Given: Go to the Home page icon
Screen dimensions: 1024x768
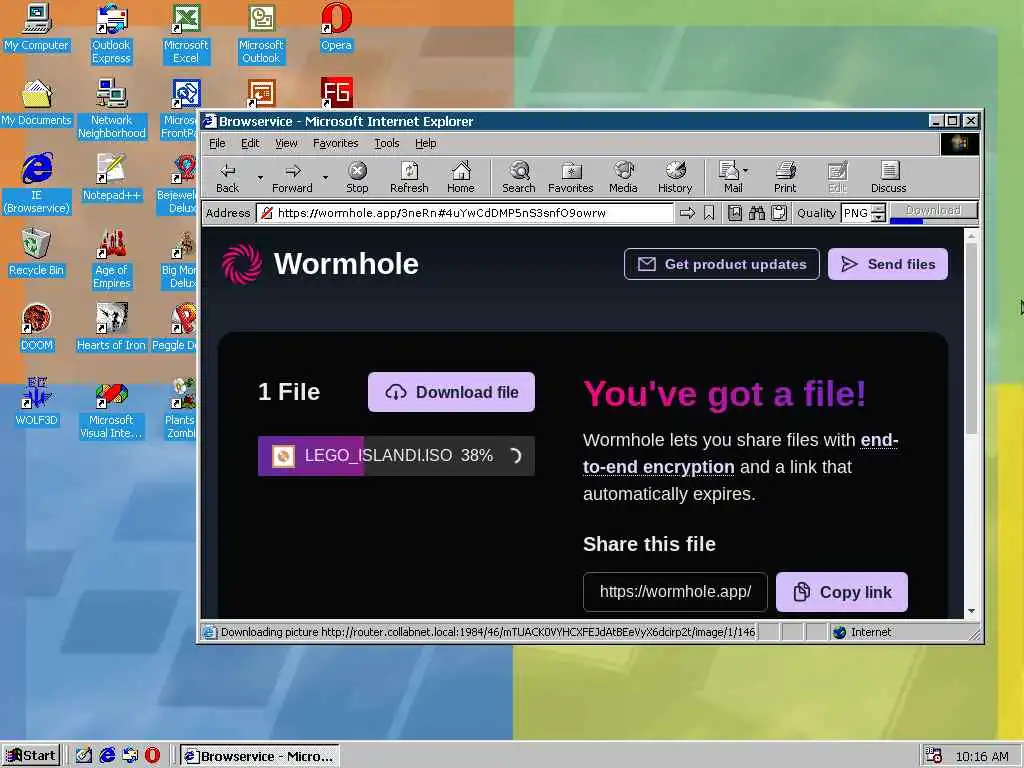Looking at the screenshot, I should 460,178.
